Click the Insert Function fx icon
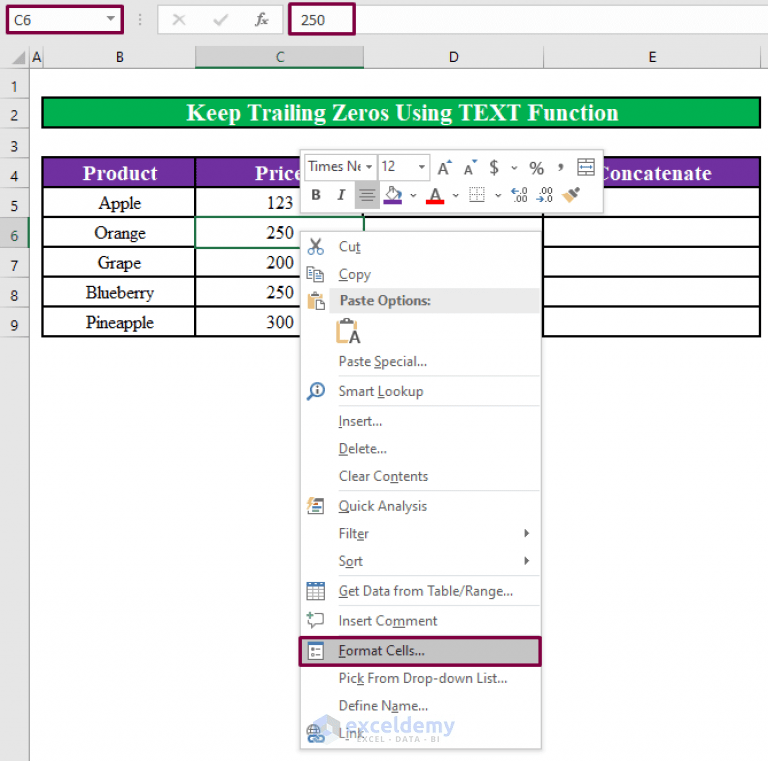The image size is (768, 761). tap(262, 20)
